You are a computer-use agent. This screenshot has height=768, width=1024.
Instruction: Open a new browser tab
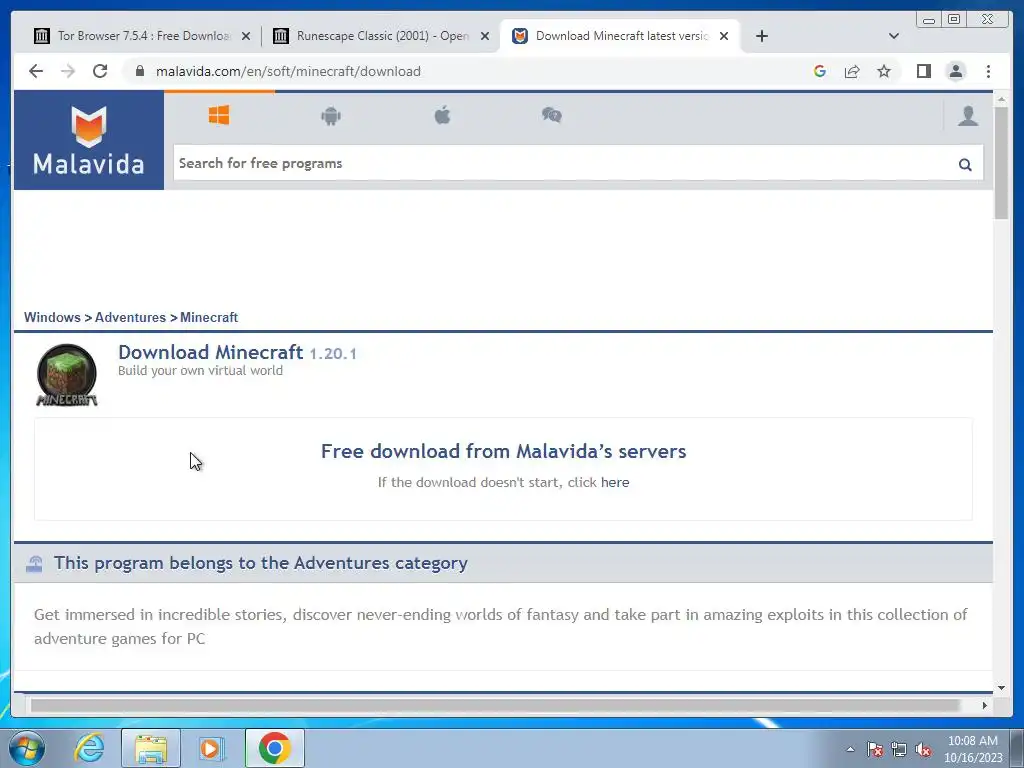(761, 36)
